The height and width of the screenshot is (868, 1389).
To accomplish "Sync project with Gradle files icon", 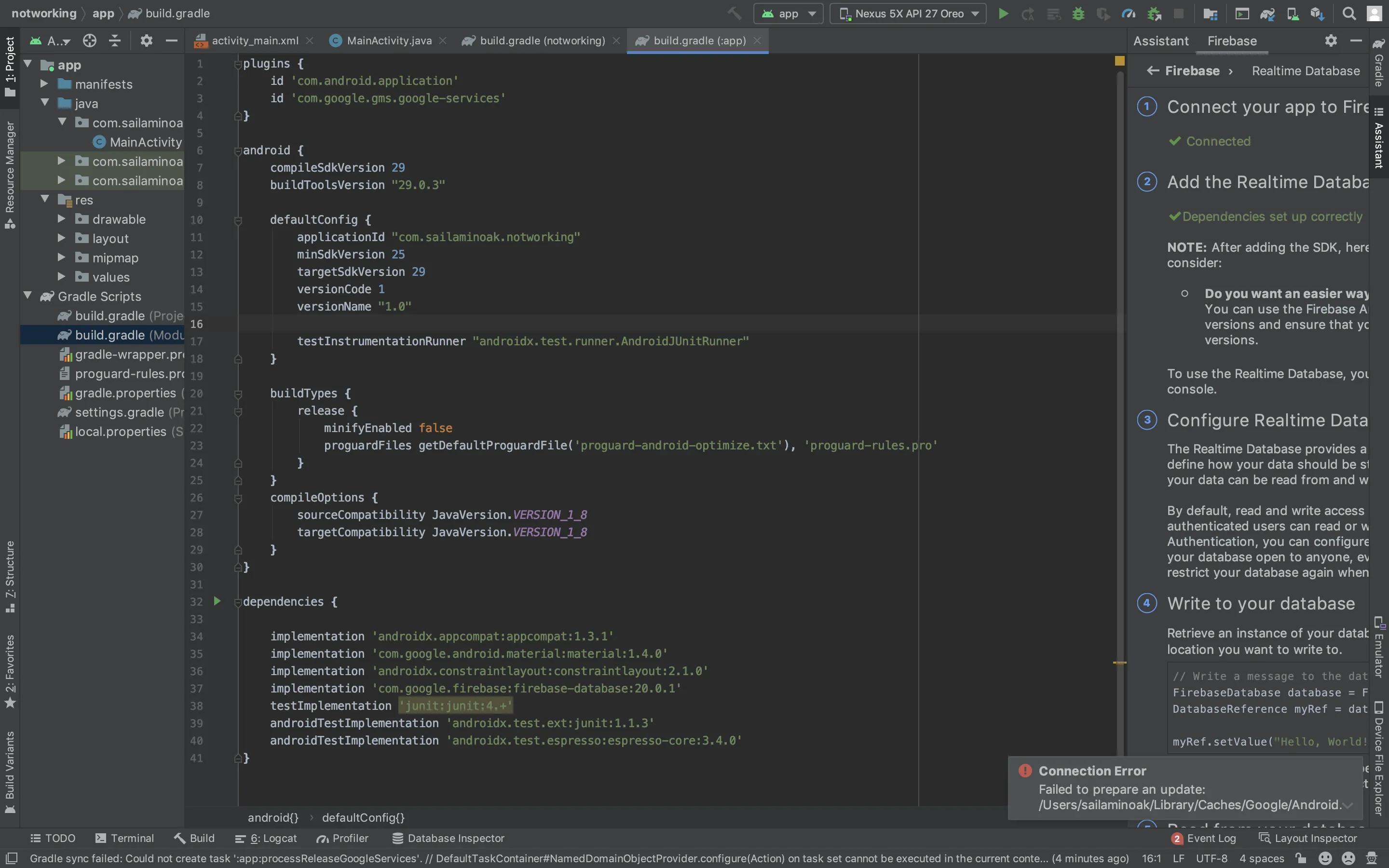I will pyautogui.click(x=1267, y=14).
